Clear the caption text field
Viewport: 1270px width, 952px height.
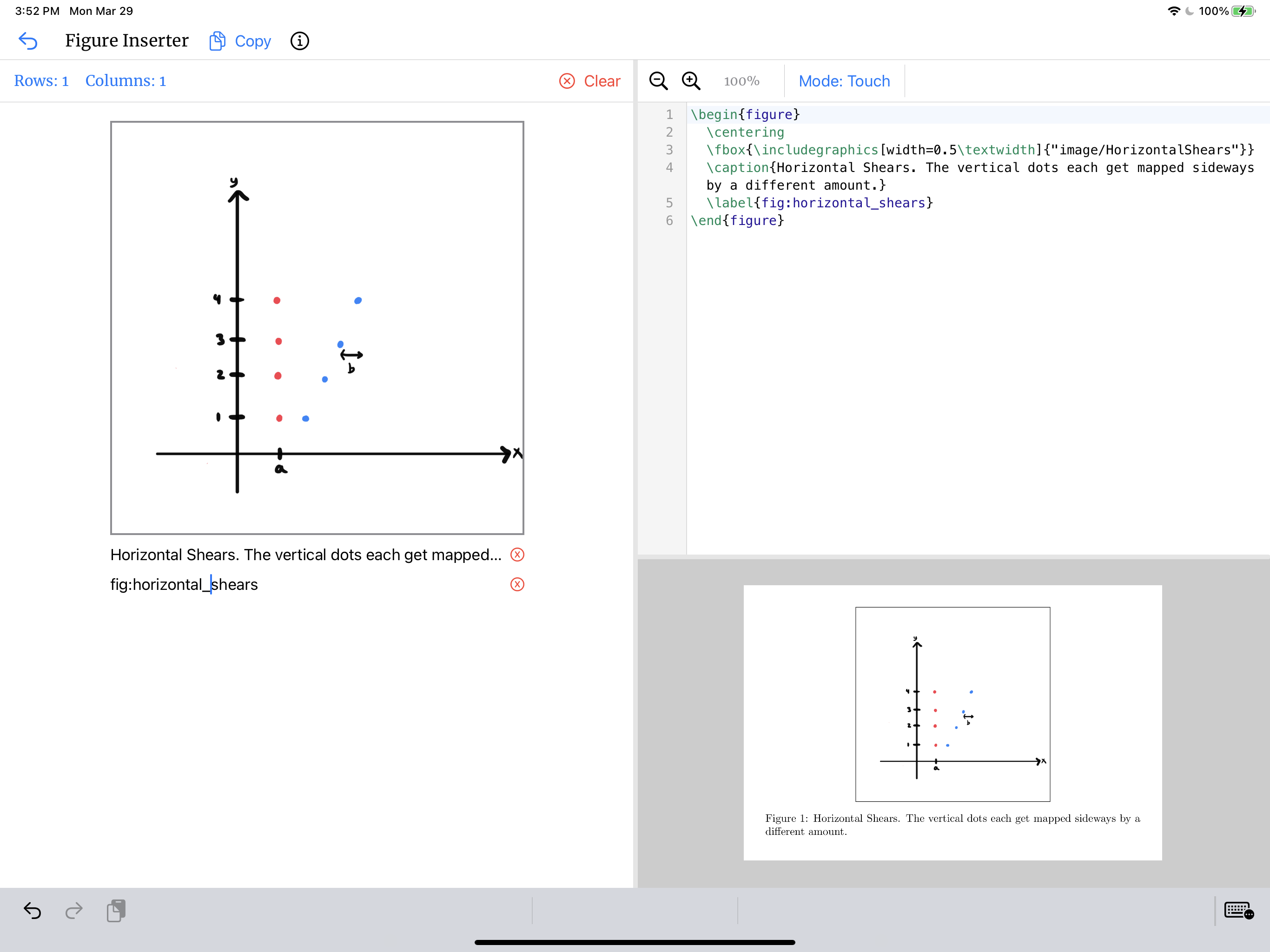click(517, 555)
